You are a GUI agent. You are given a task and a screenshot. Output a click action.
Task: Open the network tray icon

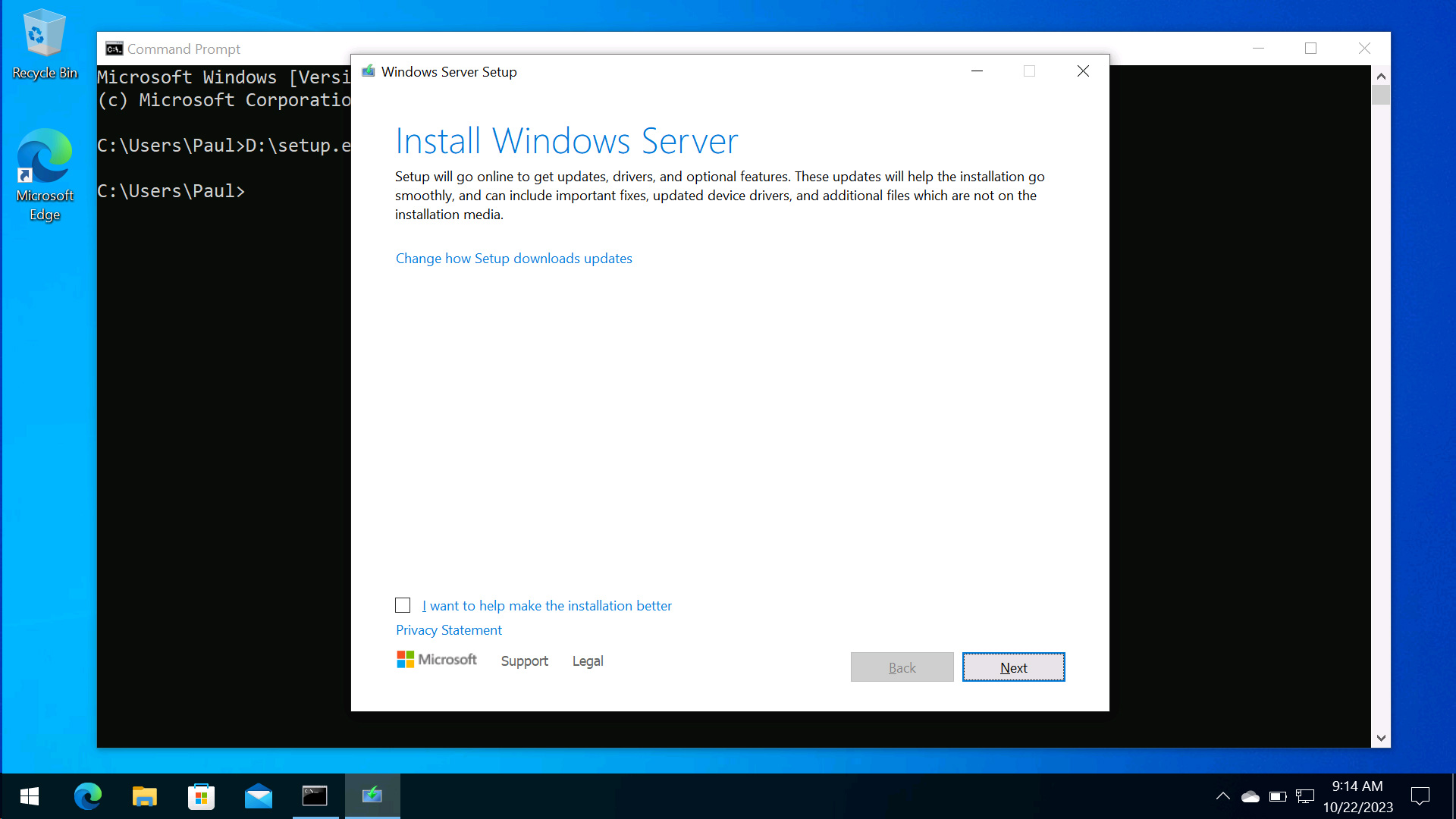click(x=1305, y=796)
